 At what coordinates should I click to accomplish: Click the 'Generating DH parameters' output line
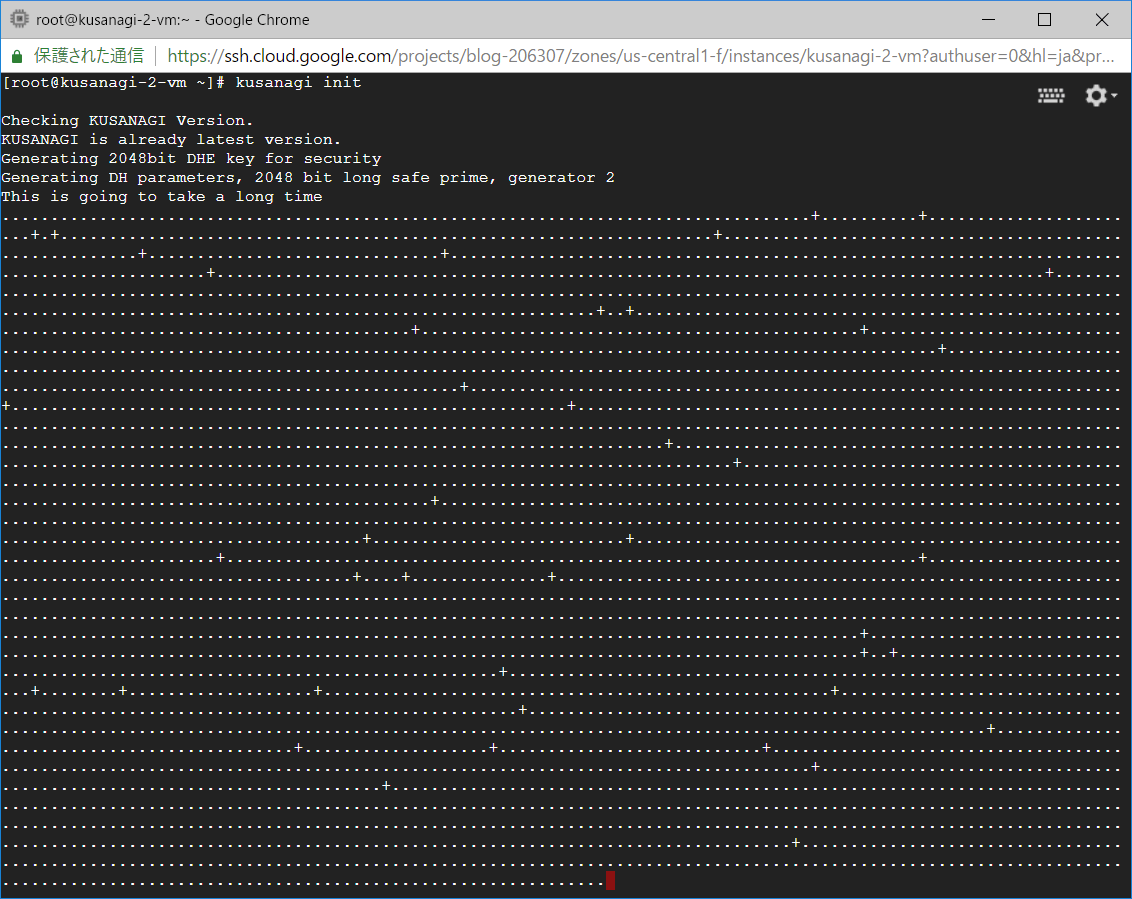point(307,178)
